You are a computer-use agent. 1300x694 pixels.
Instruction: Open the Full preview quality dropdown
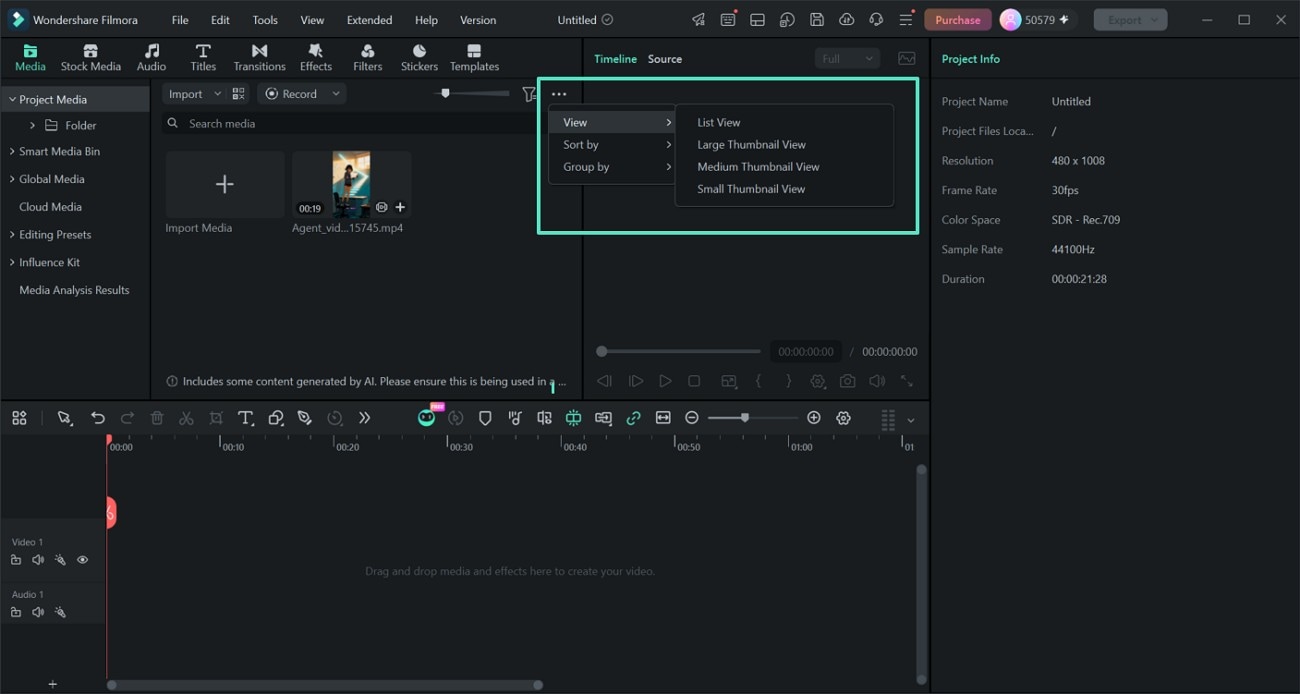[x=847, y=59]
